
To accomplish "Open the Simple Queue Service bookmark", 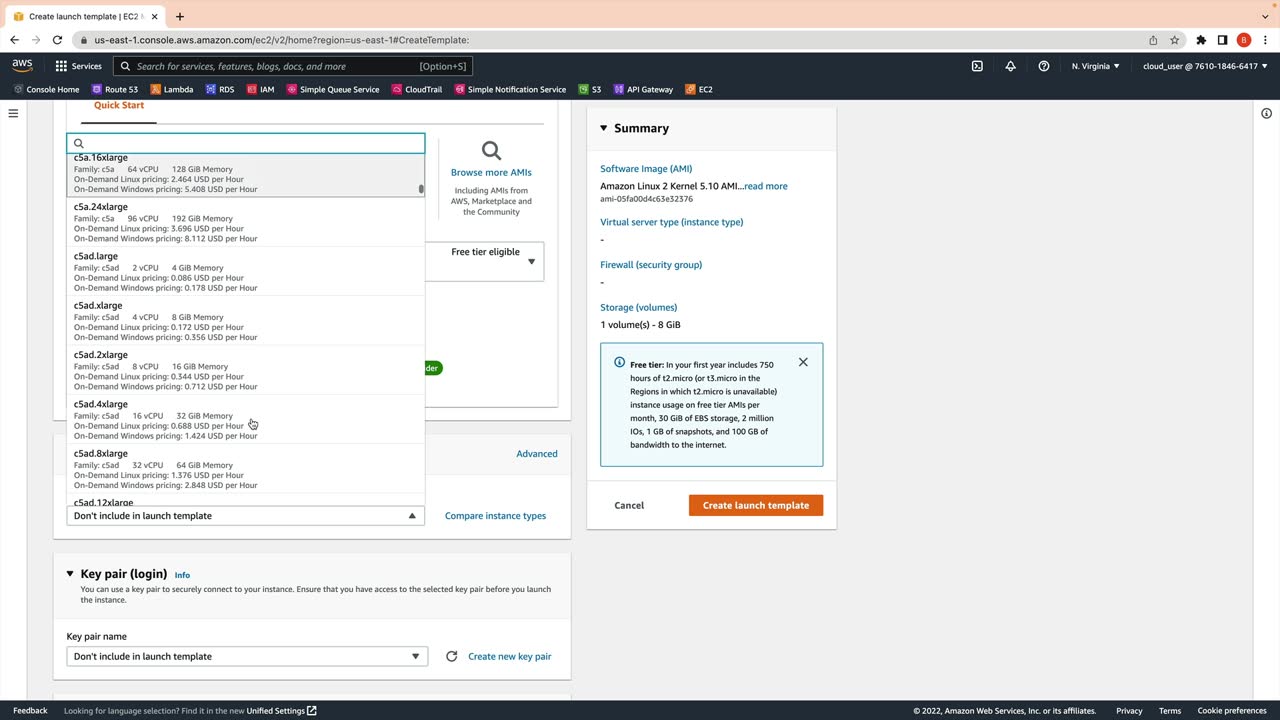I will coord(333,89).
